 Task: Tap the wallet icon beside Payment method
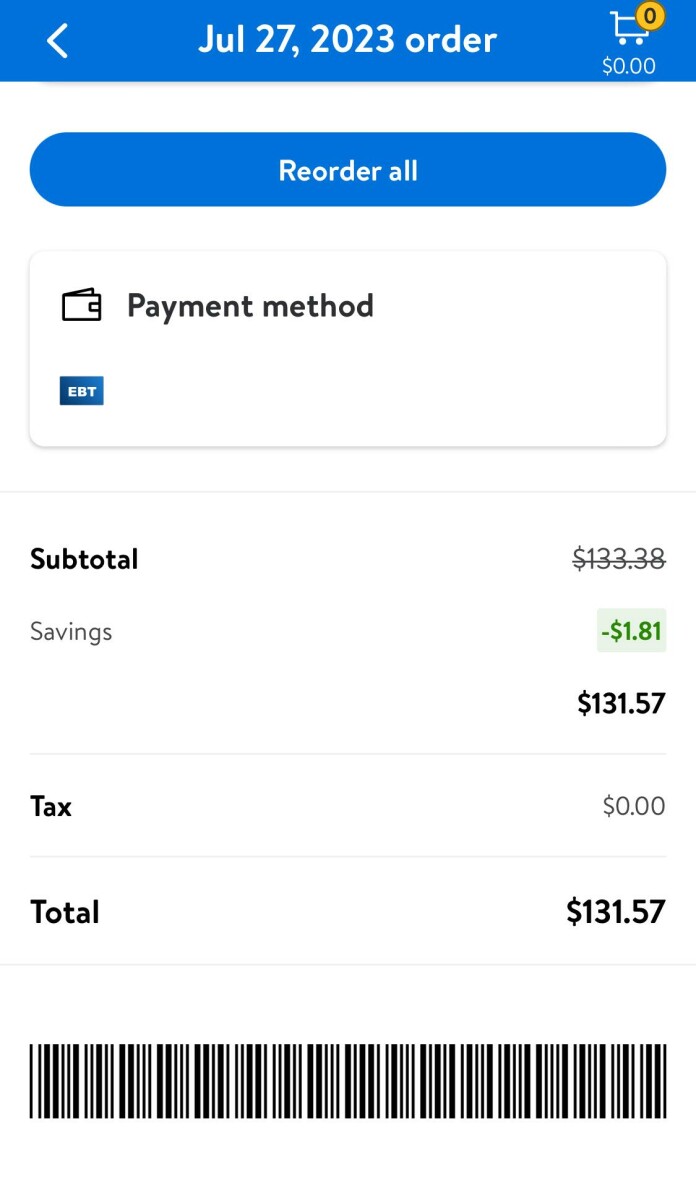click(82, 305)
